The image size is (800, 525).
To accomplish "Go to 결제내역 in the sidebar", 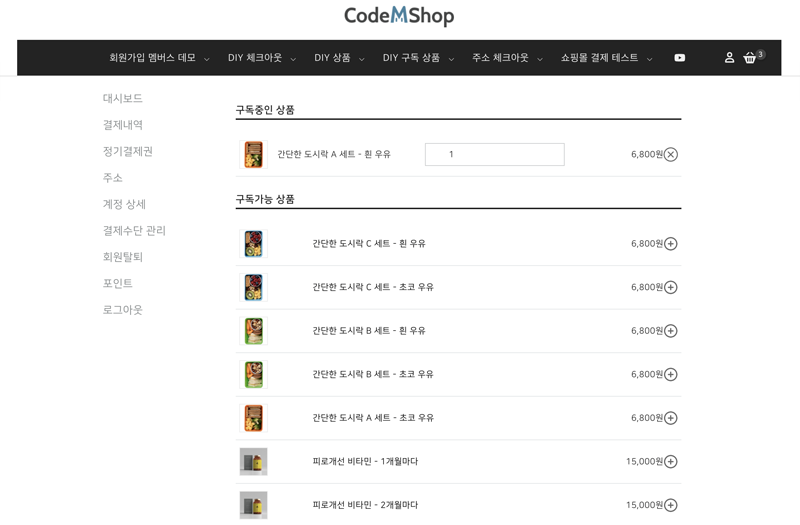I will [123, 125].
